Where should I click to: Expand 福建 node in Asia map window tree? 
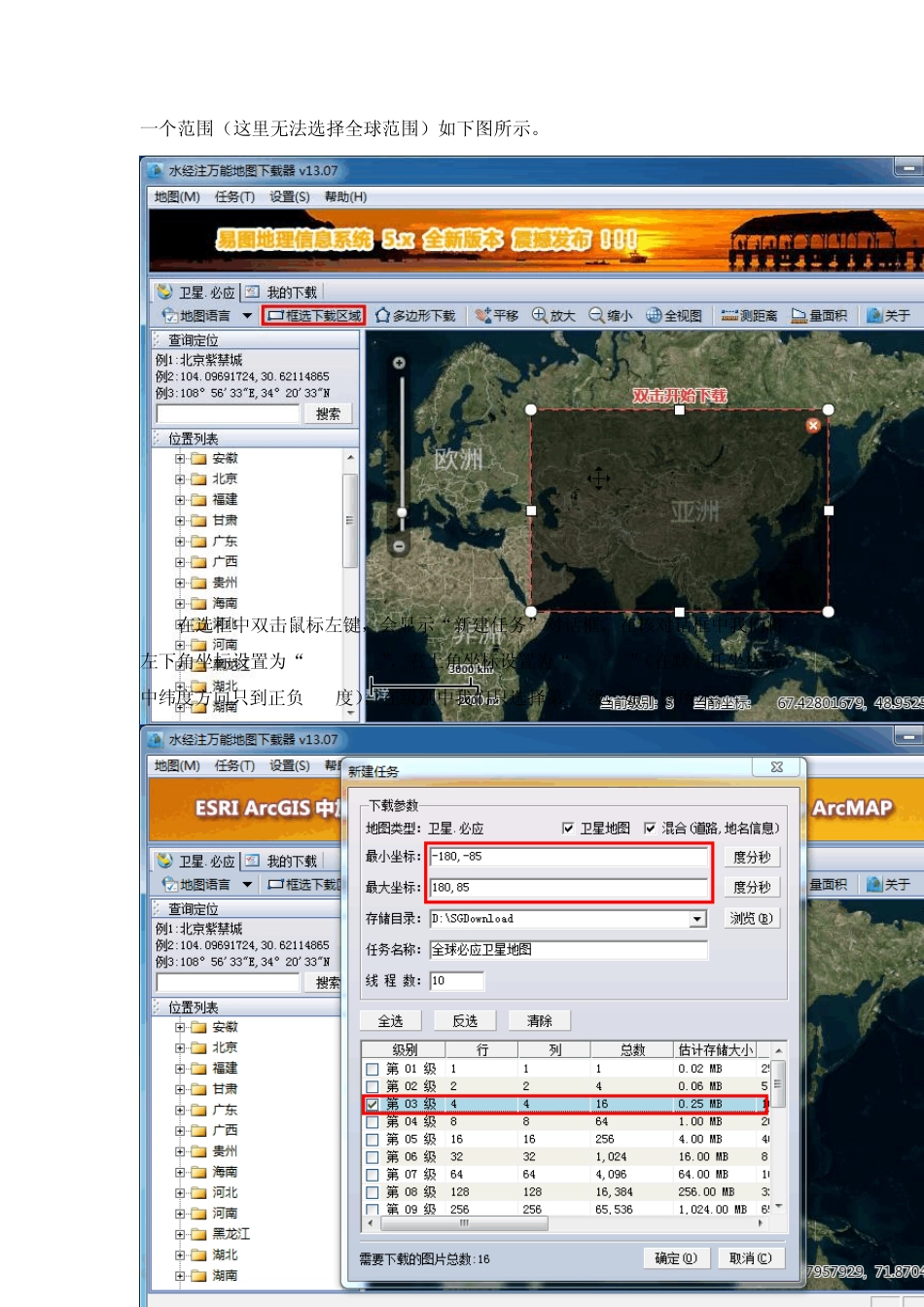(x=180, y=500)
